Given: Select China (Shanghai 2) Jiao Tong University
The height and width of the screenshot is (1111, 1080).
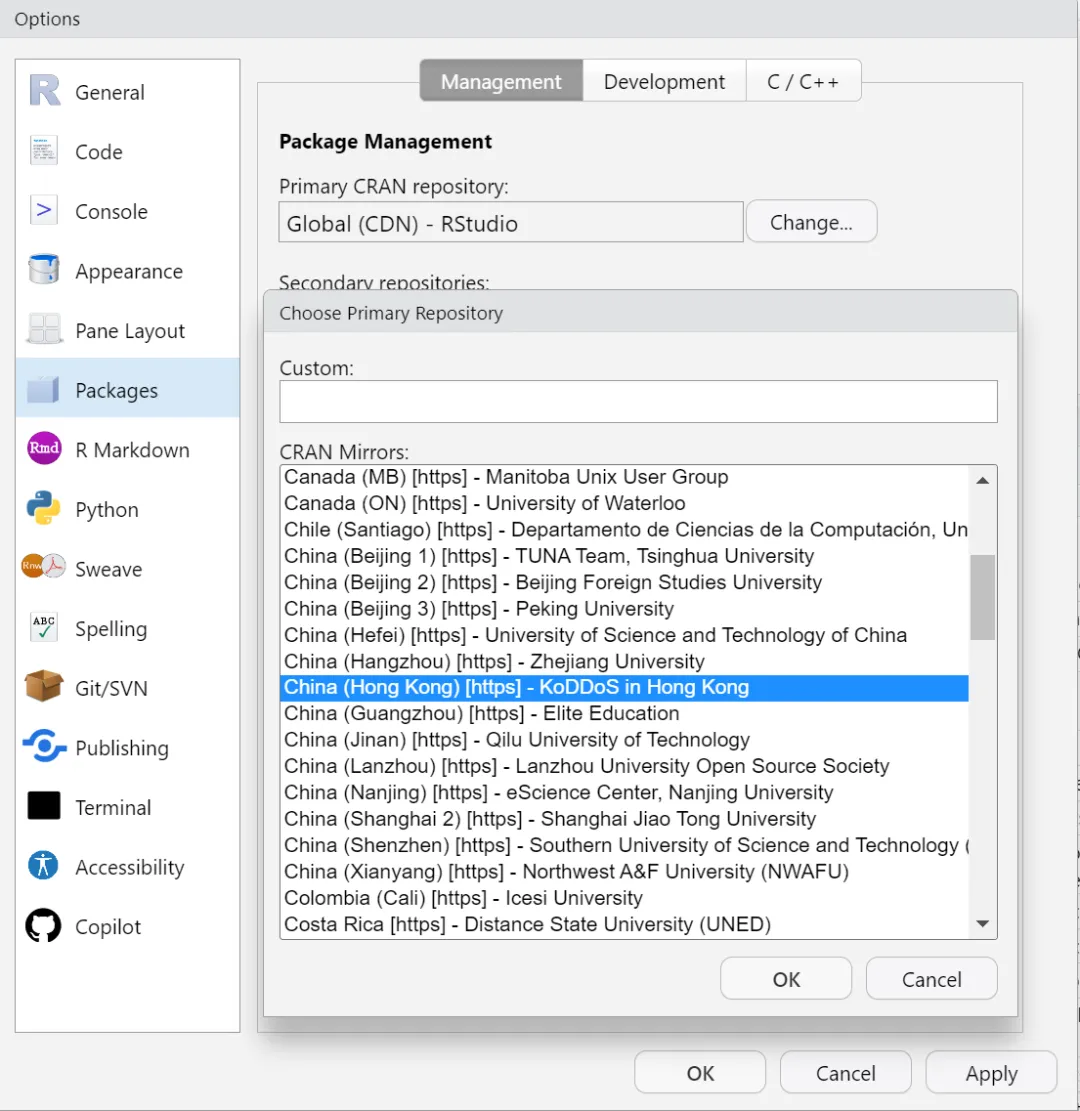Looking at the screenshot, I should [624, 818].
